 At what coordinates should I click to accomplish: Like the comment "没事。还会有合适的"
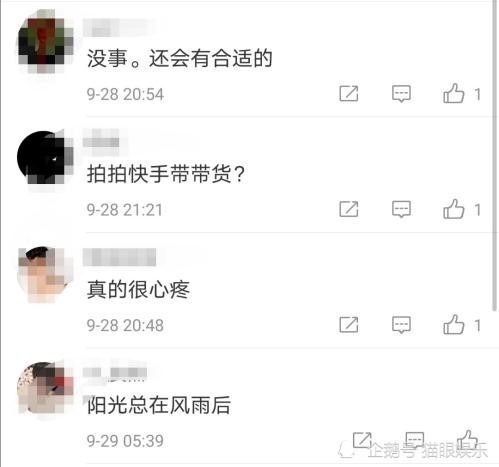pyautogui.click(x=453, y=93)
